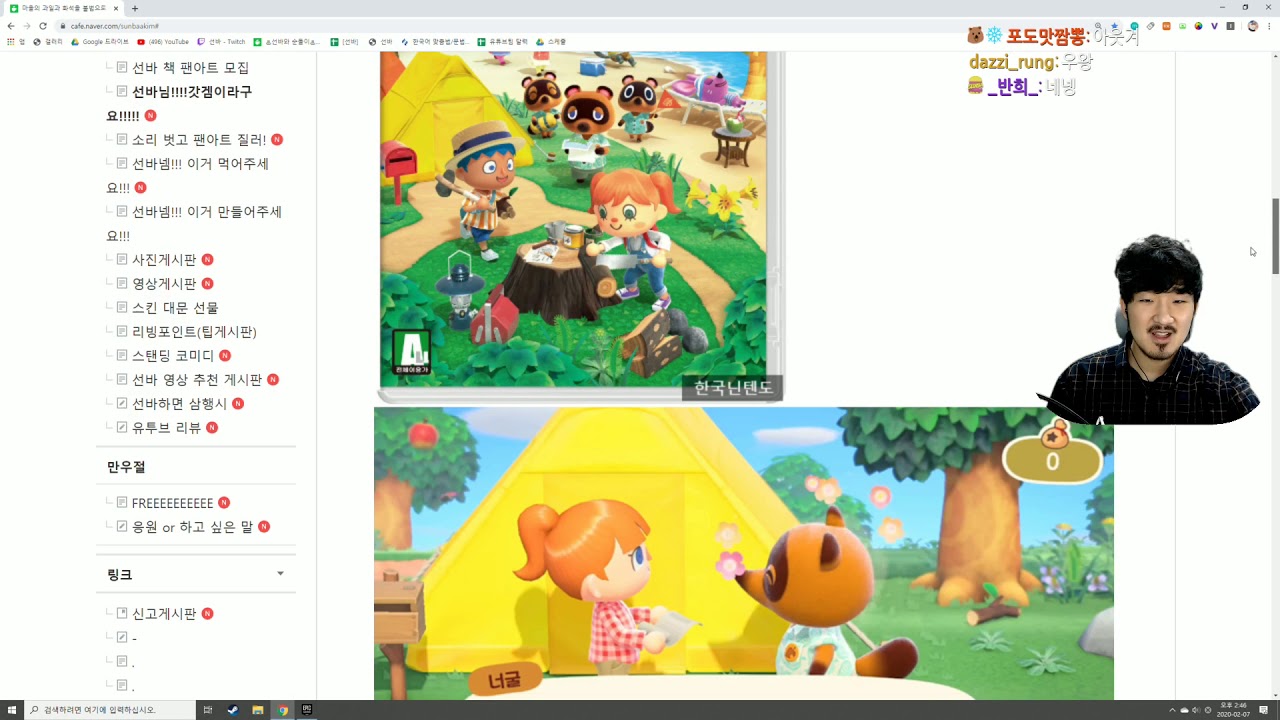Collapse the 링크 section with its arrow
1280x720 pixels.
[280, 574]
